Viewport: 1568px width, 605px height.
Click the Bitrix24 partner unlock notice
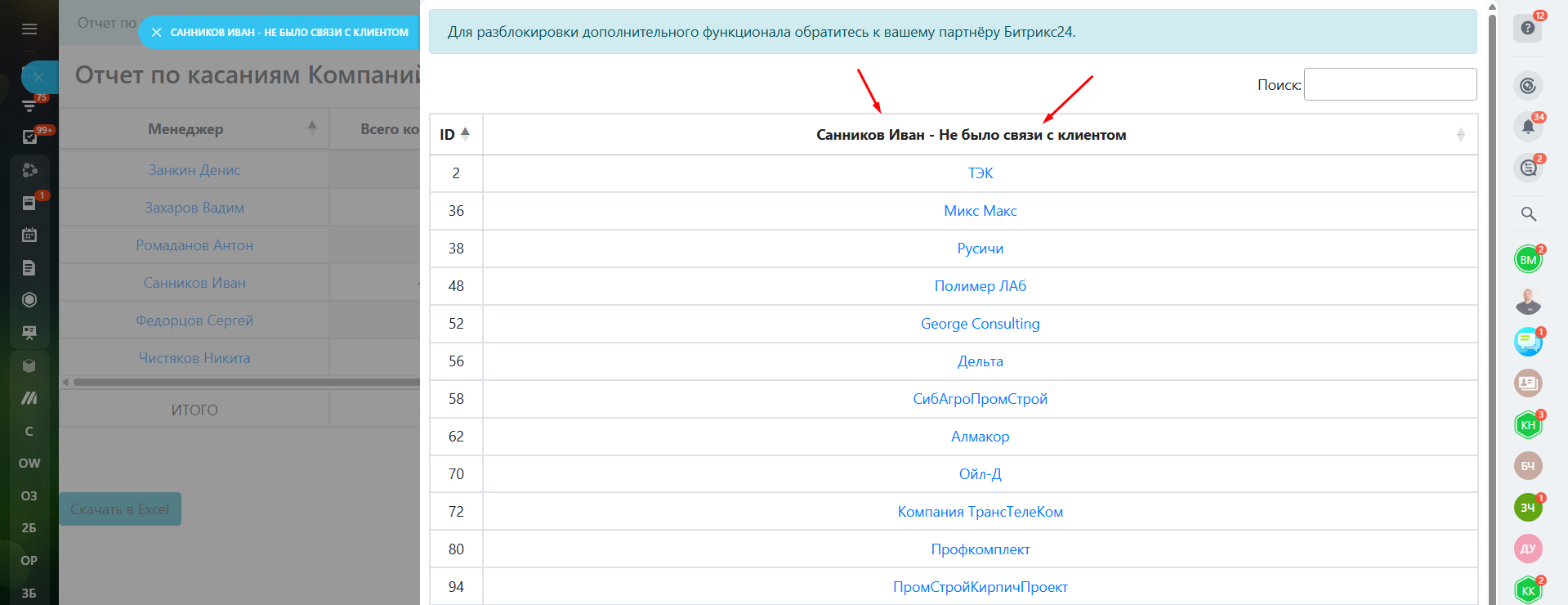coord(953,32)
